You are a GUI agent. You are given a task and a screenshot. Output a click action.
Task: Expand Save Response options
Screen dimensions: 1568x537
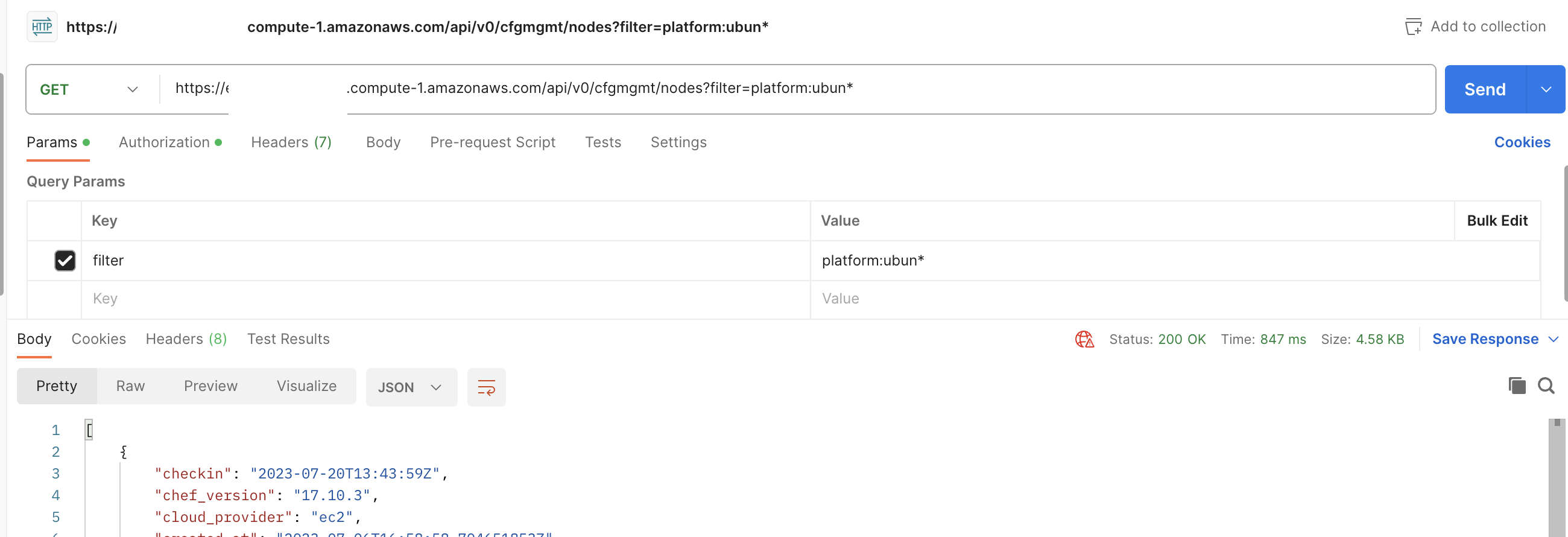(1554, 339)
